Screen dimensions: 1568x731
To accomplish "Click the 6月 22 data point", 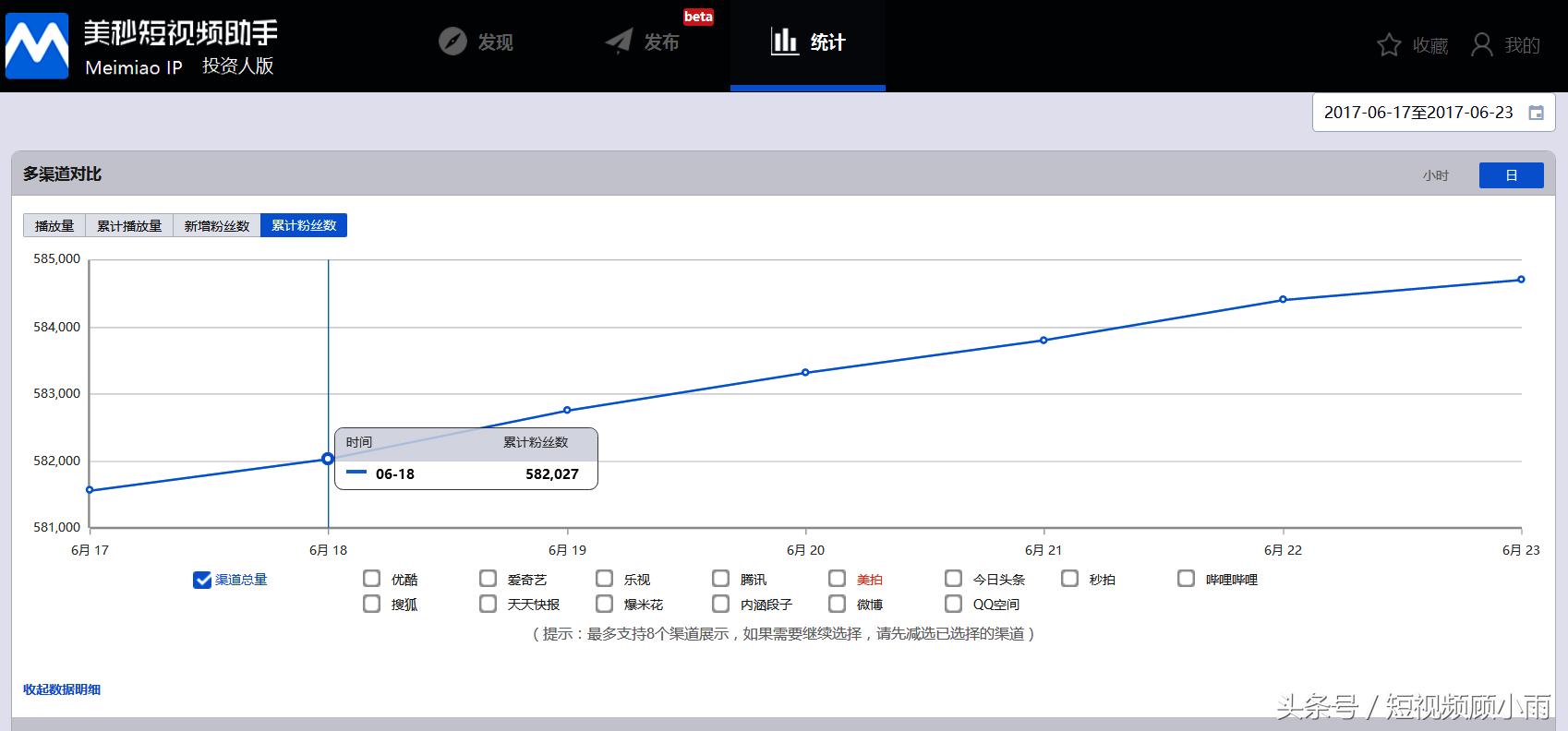I will coord(1283,299).
